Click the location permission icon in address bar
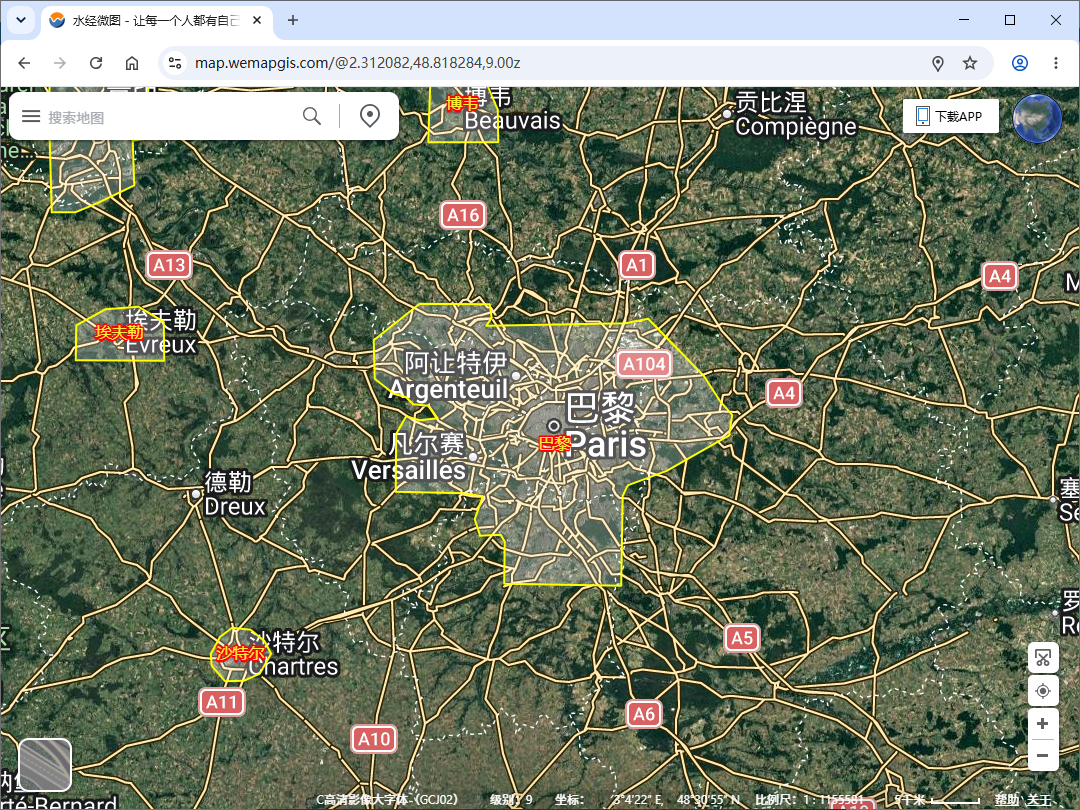The image size is (1080, 810). [937, 63]
